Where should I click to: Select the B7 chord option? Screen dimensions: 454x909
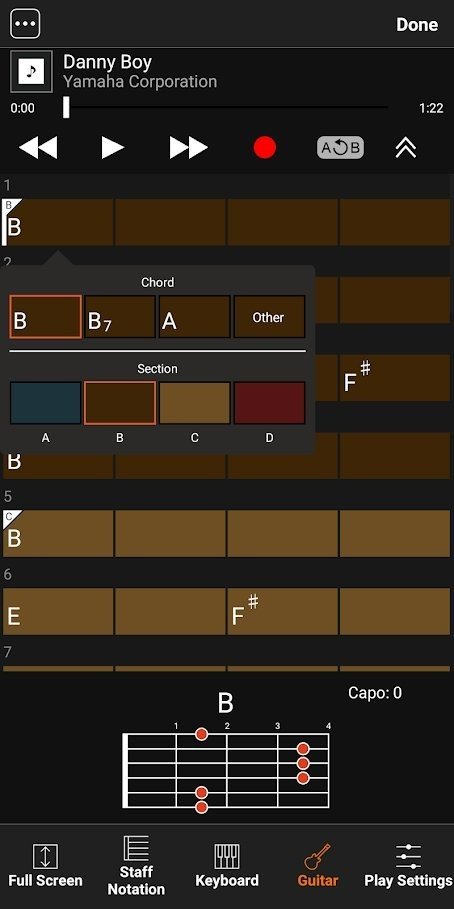coord(120,317)
